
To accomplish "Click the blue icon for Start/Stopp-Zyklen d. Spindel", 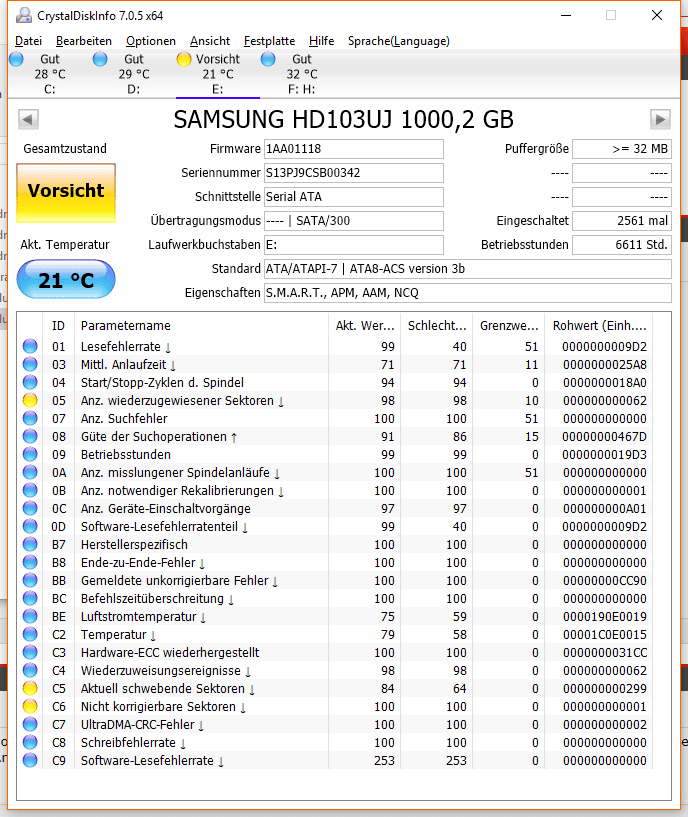I will point(30,382).
